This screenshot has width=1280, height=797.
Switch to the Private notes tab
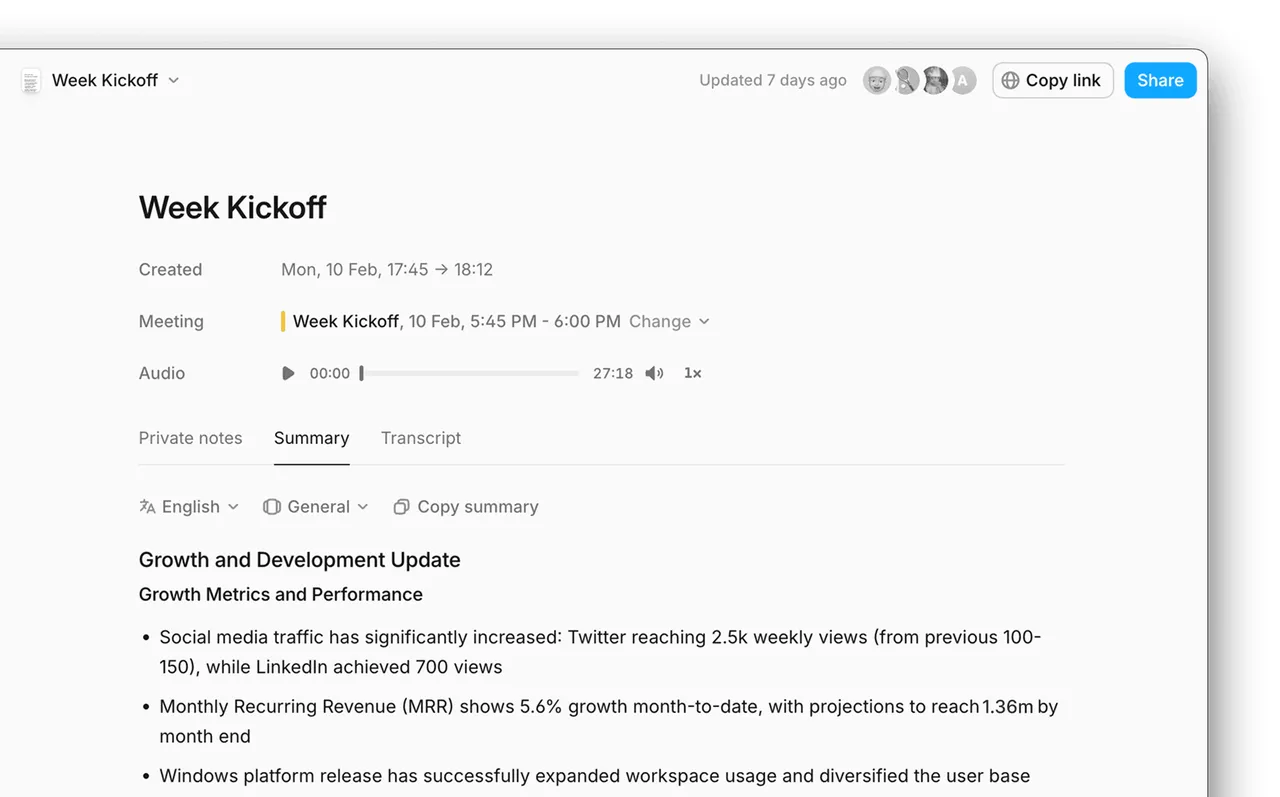point(190,438)
